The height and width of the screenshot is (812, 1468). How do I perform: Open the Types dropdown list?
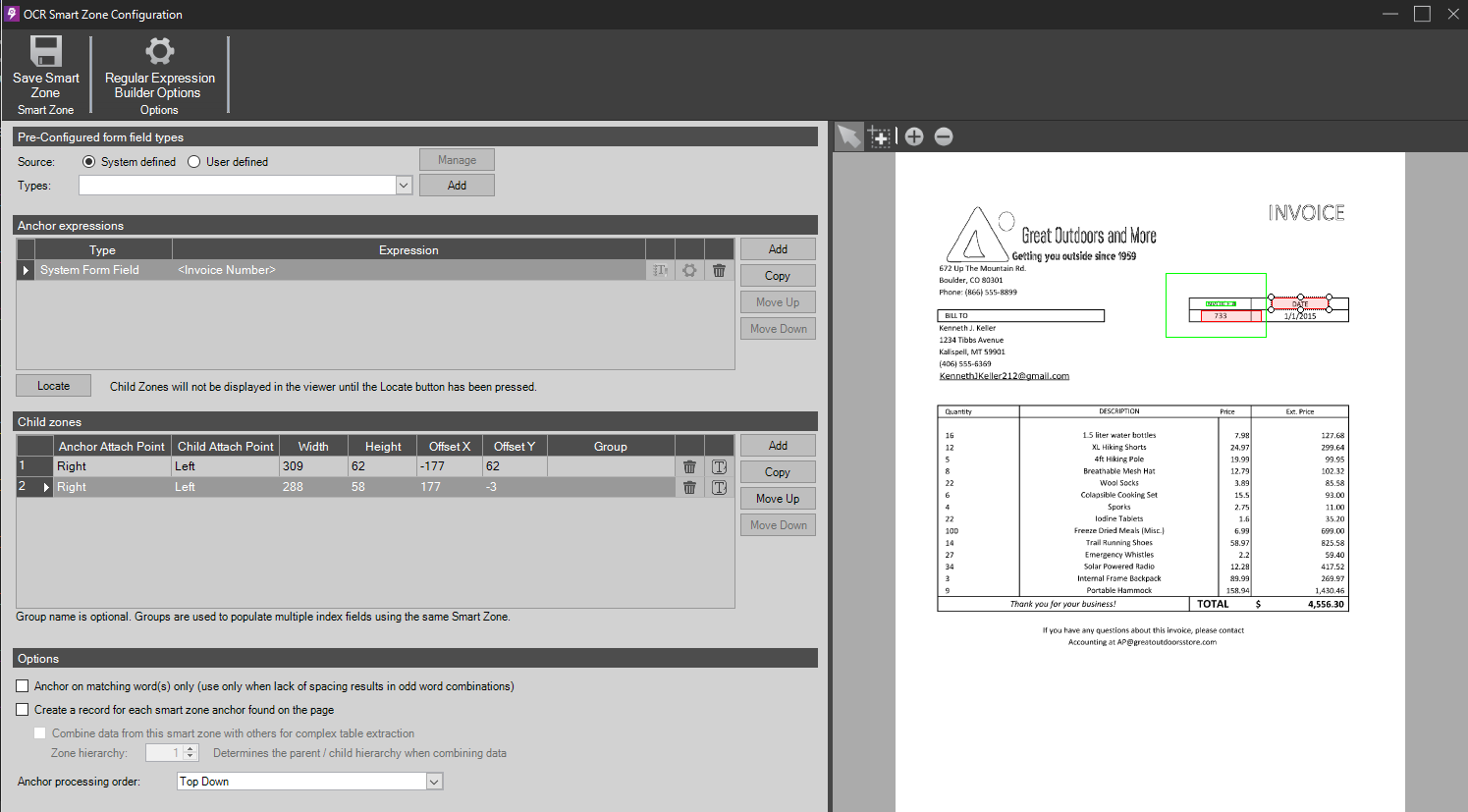click(x=403, y=186)
